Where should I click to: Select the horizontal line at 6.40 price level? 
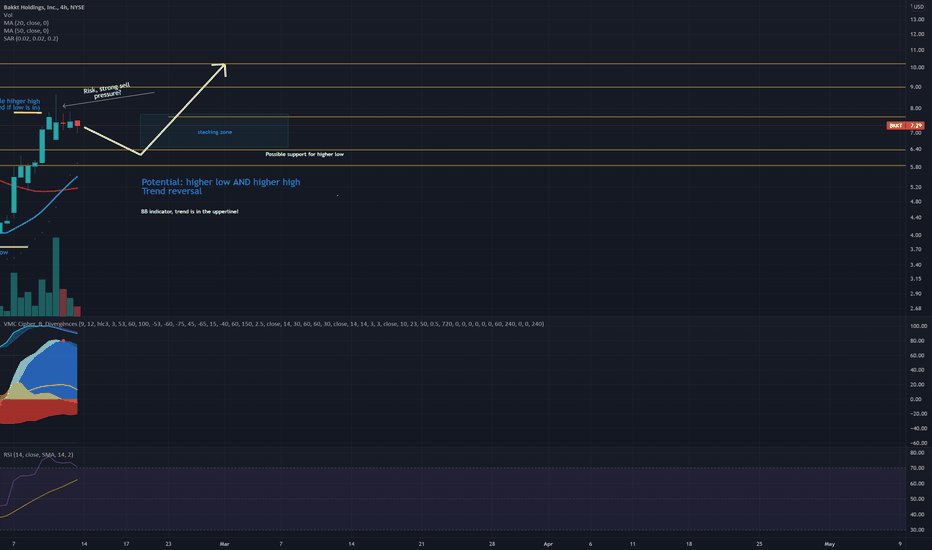[x=452, y=150]
